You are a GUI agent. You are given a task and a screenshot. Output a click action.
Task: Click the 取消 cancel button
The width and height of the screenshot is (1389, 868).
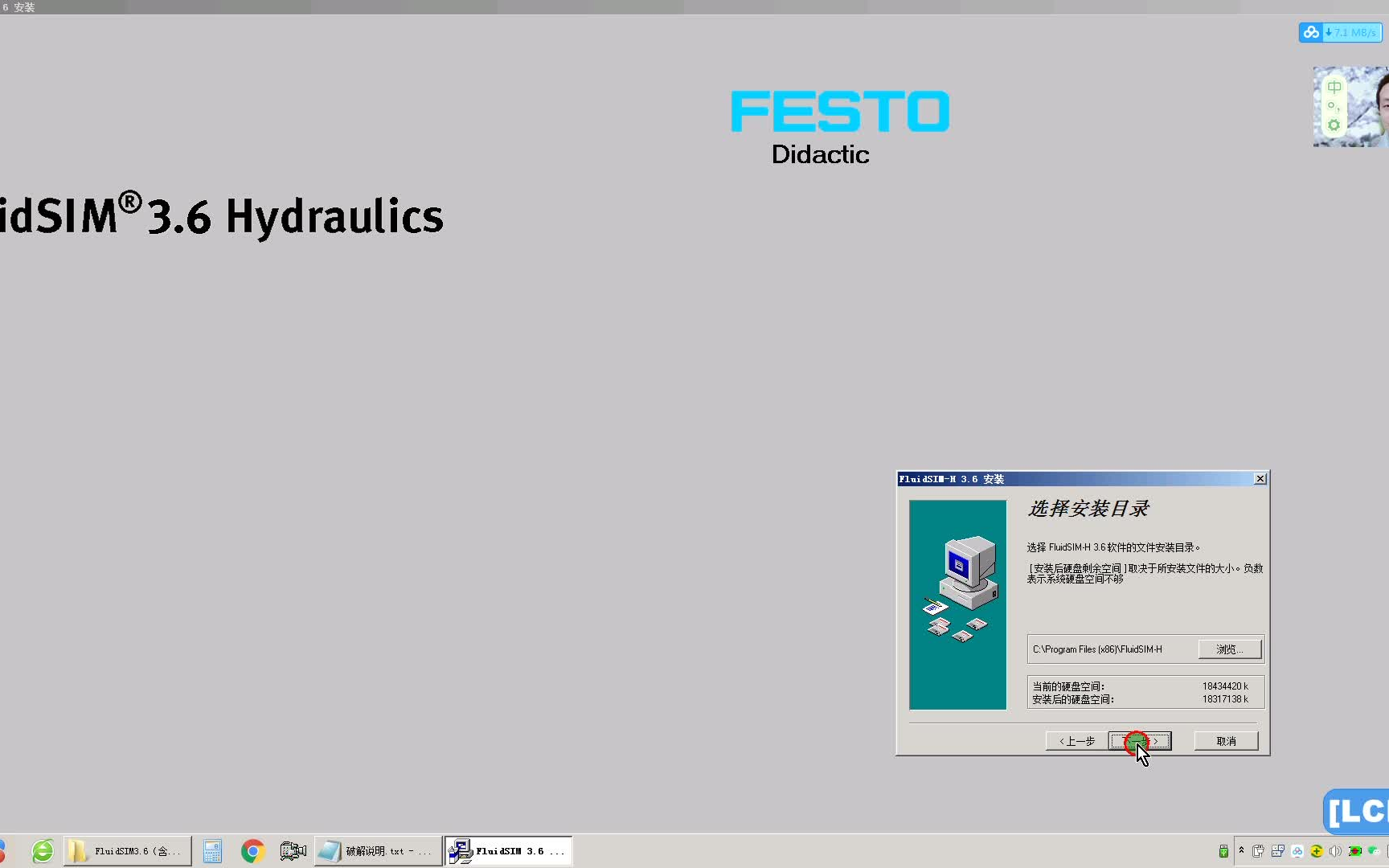click(x=1226, y=741)
